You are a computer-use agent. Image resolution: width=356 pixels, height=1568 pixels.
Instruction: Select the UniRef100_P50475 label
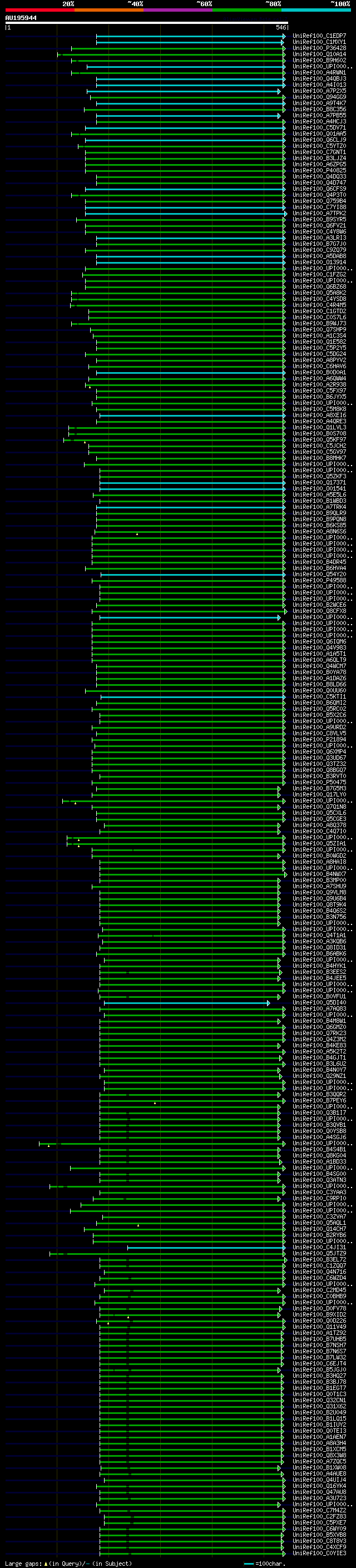(x=319, y=782)
